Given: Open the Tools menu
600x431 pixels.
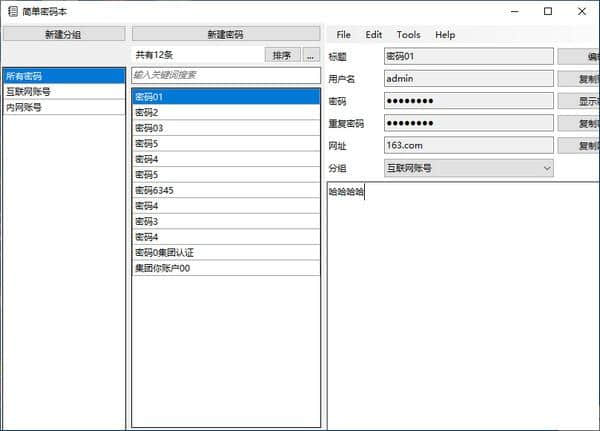Looking at the screenshot, I should (x=408, y=34).
